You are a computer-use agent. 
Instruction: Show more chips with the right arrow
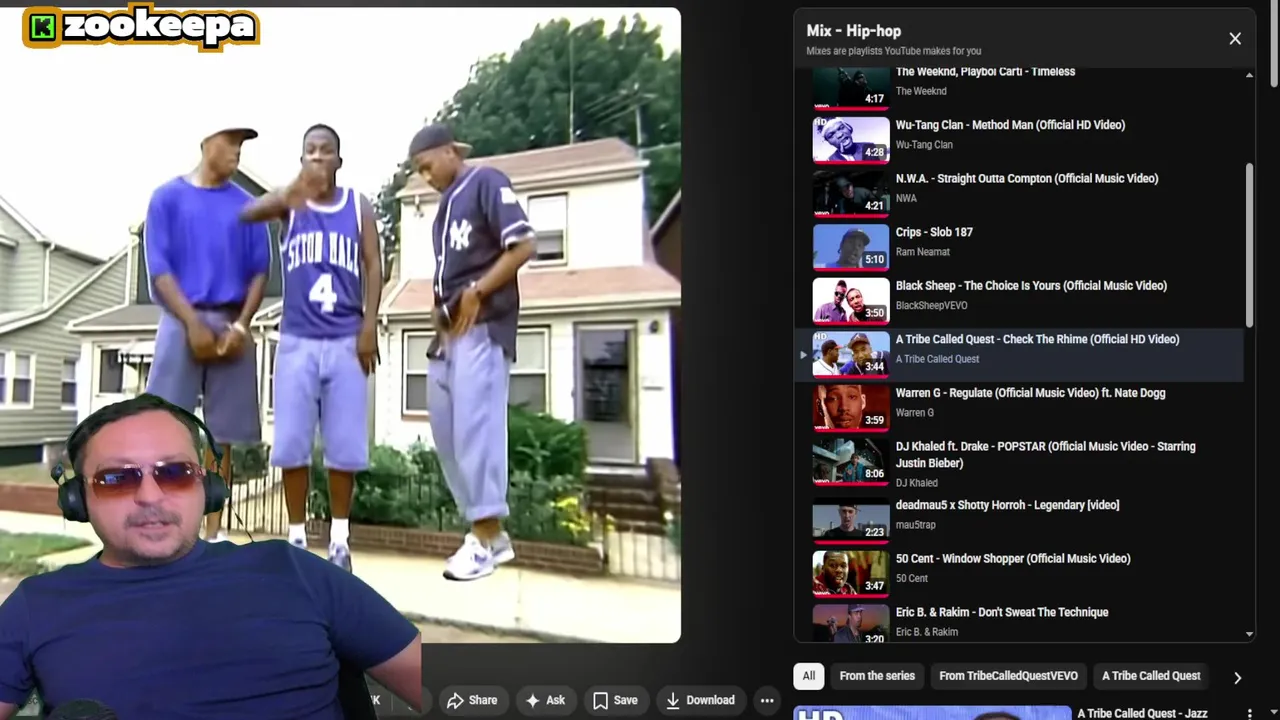pyautogui.click(x=1237, y=677)
